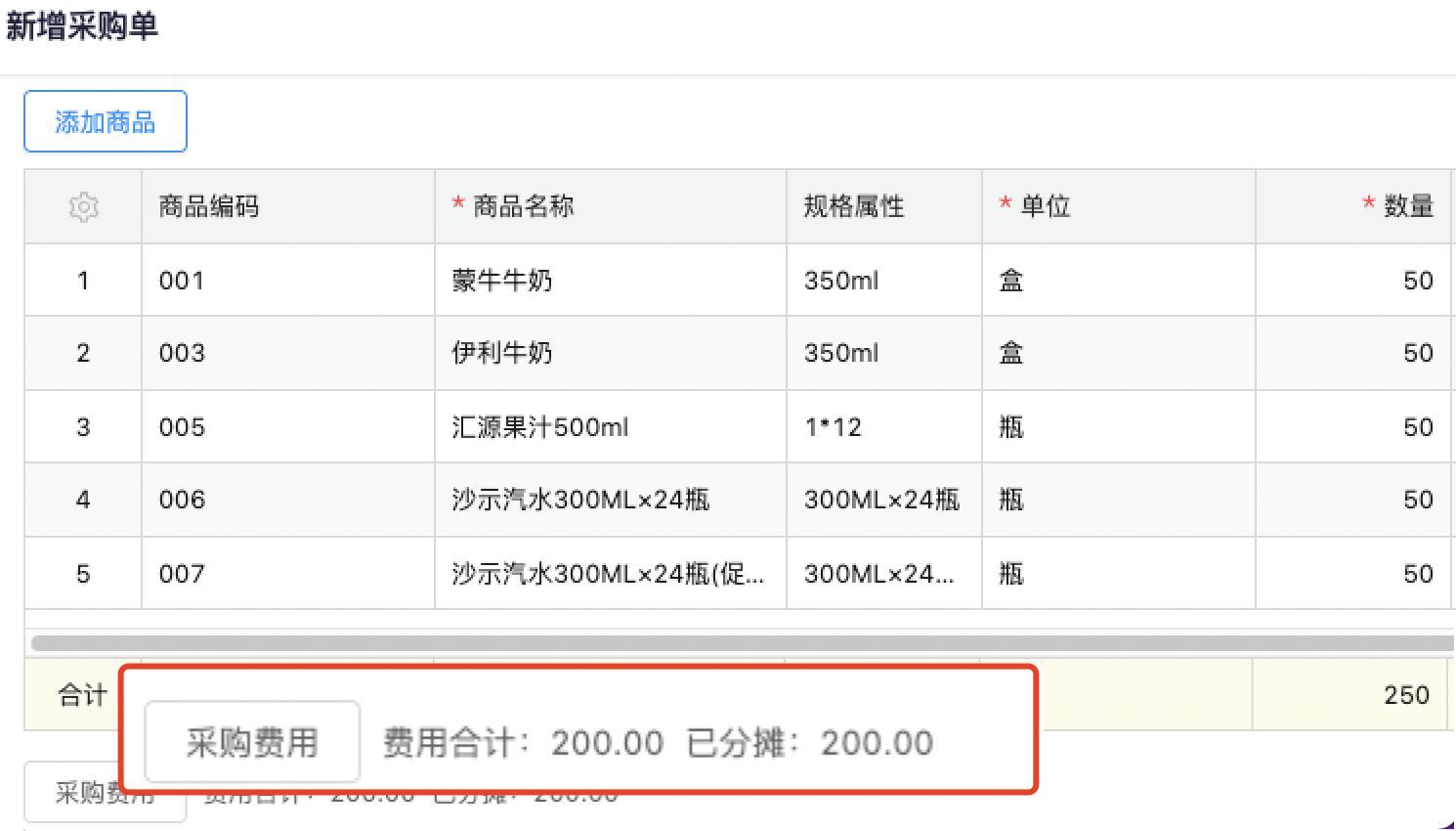Click the 单位 column header

point(1045,206)
